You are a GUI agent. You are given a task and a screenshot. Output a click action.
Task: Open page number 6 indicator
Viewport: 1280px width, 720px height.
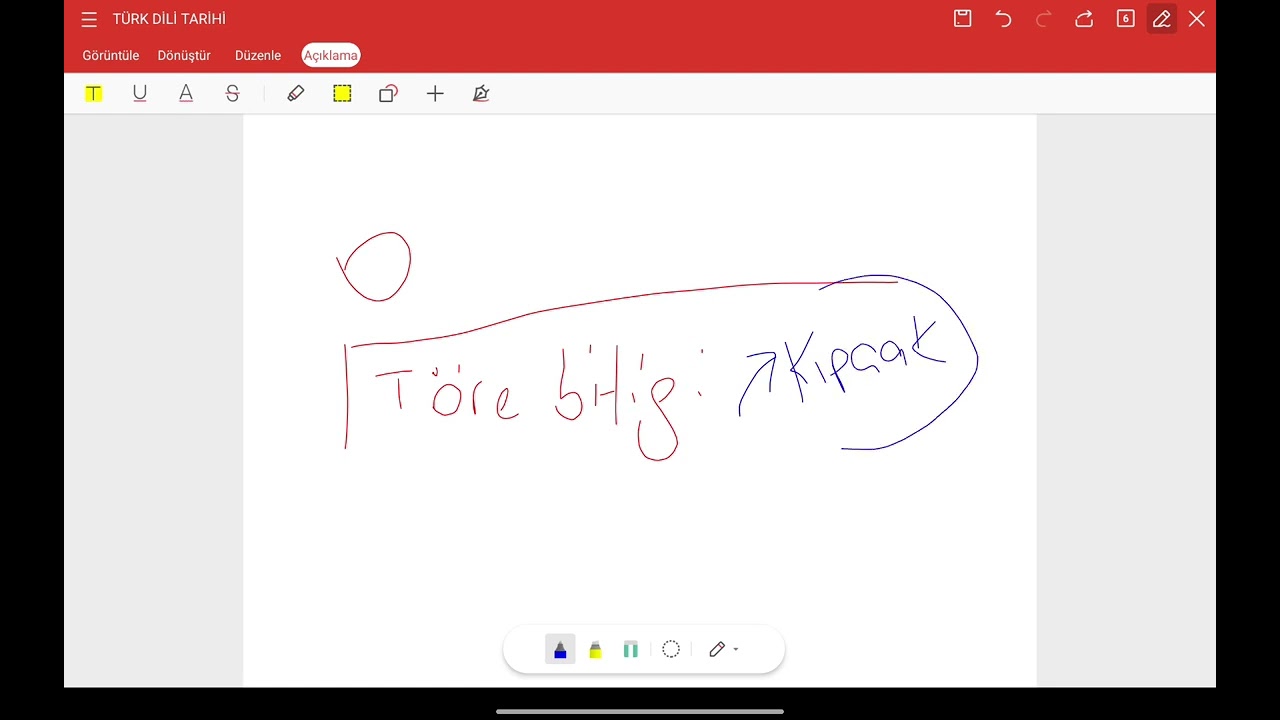click(x=1125, y=18)
